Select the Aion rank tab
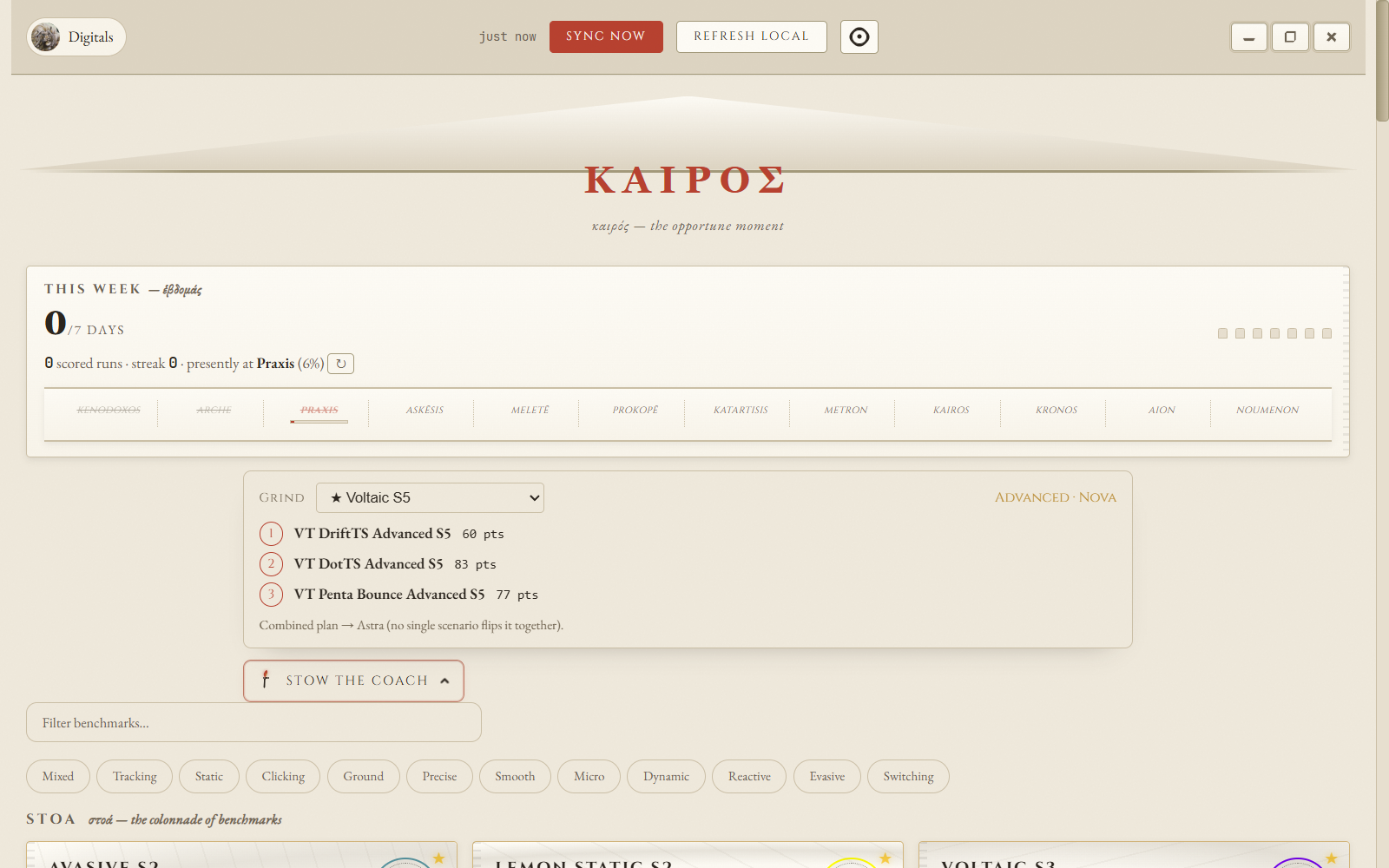 click(x=1162, y=410)
